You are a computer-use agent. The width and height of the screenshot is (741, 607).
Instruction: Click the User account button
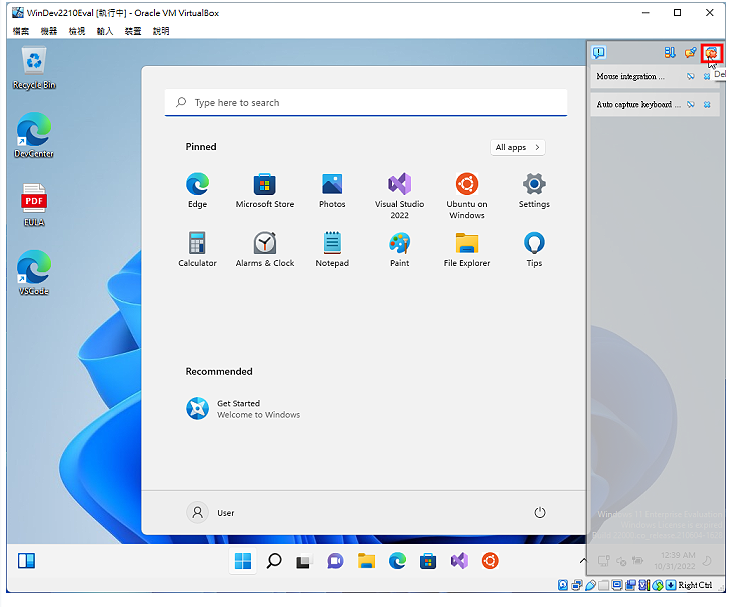[211, 512]
